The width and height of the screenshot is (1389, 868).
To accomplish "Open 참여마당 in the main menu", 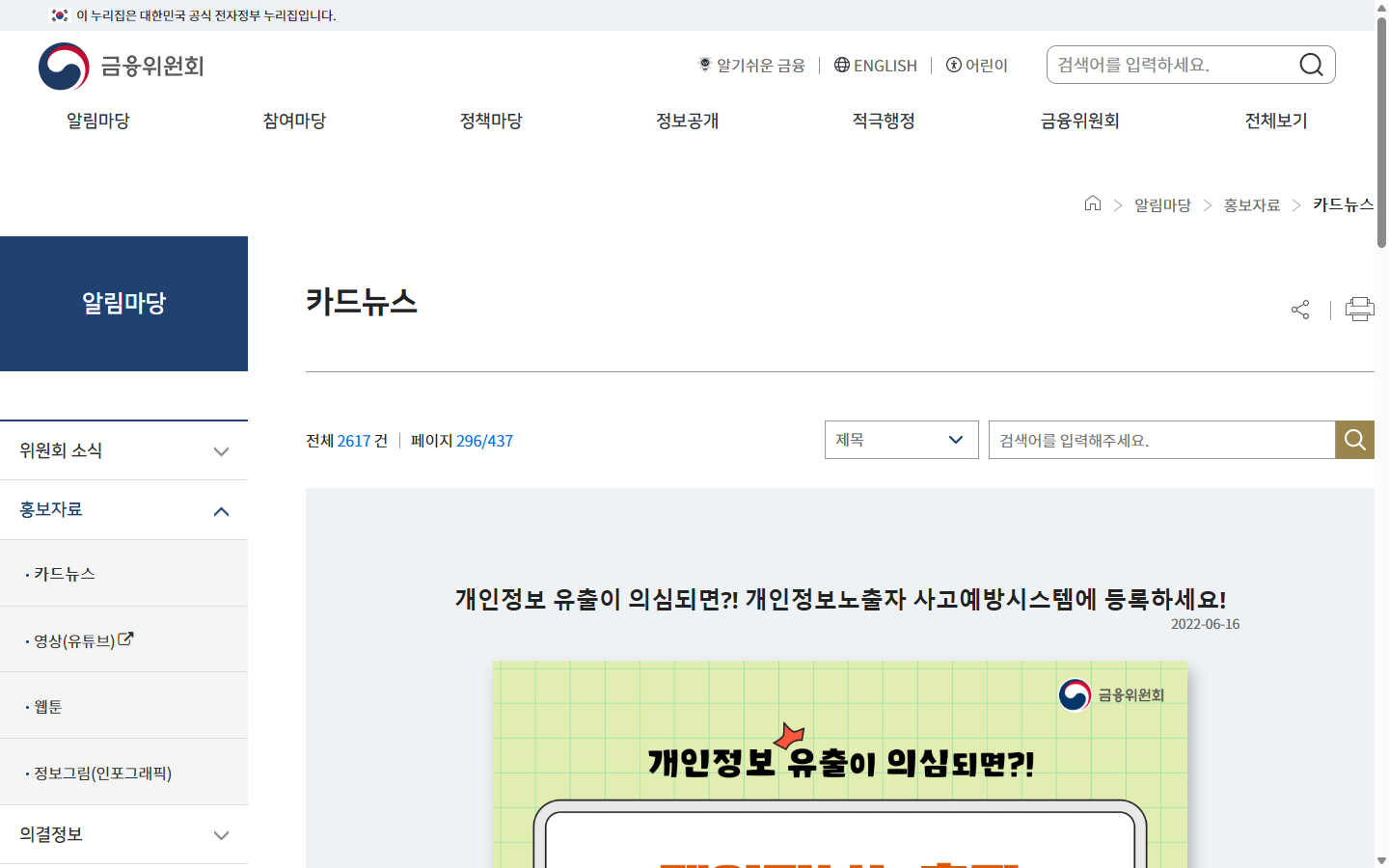I will 294,121.
